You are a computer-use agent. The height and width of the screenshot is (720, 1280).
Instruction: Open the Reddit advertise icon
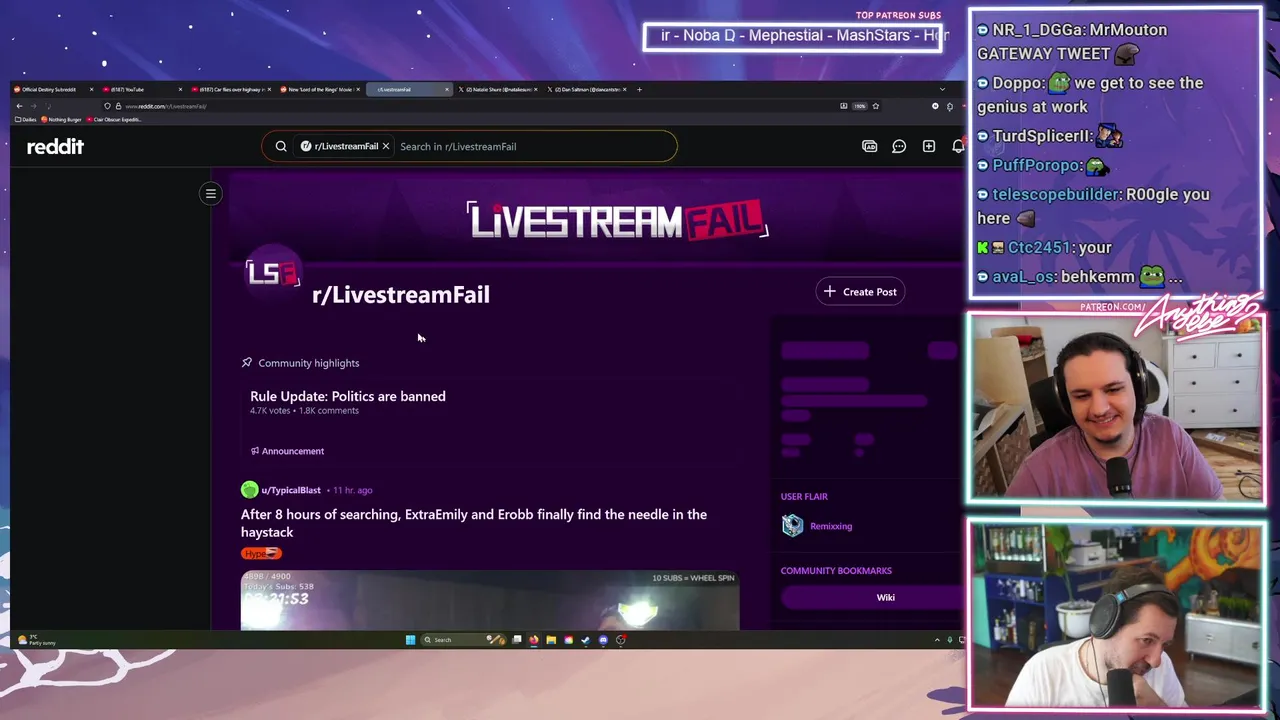click(x=870, y=146)
